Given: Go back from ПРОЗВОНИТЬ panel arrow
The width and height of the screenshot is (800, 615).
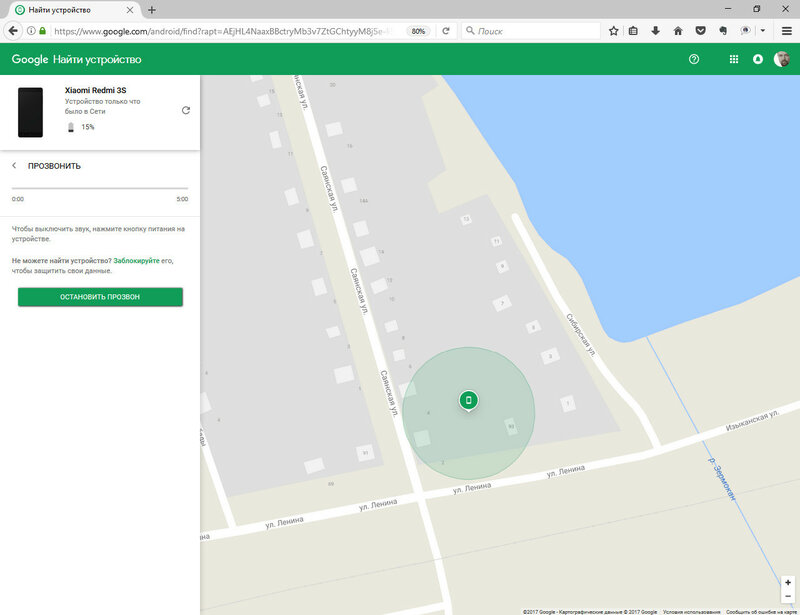Looking at the screenshot, I should click(x=14, y=165).
